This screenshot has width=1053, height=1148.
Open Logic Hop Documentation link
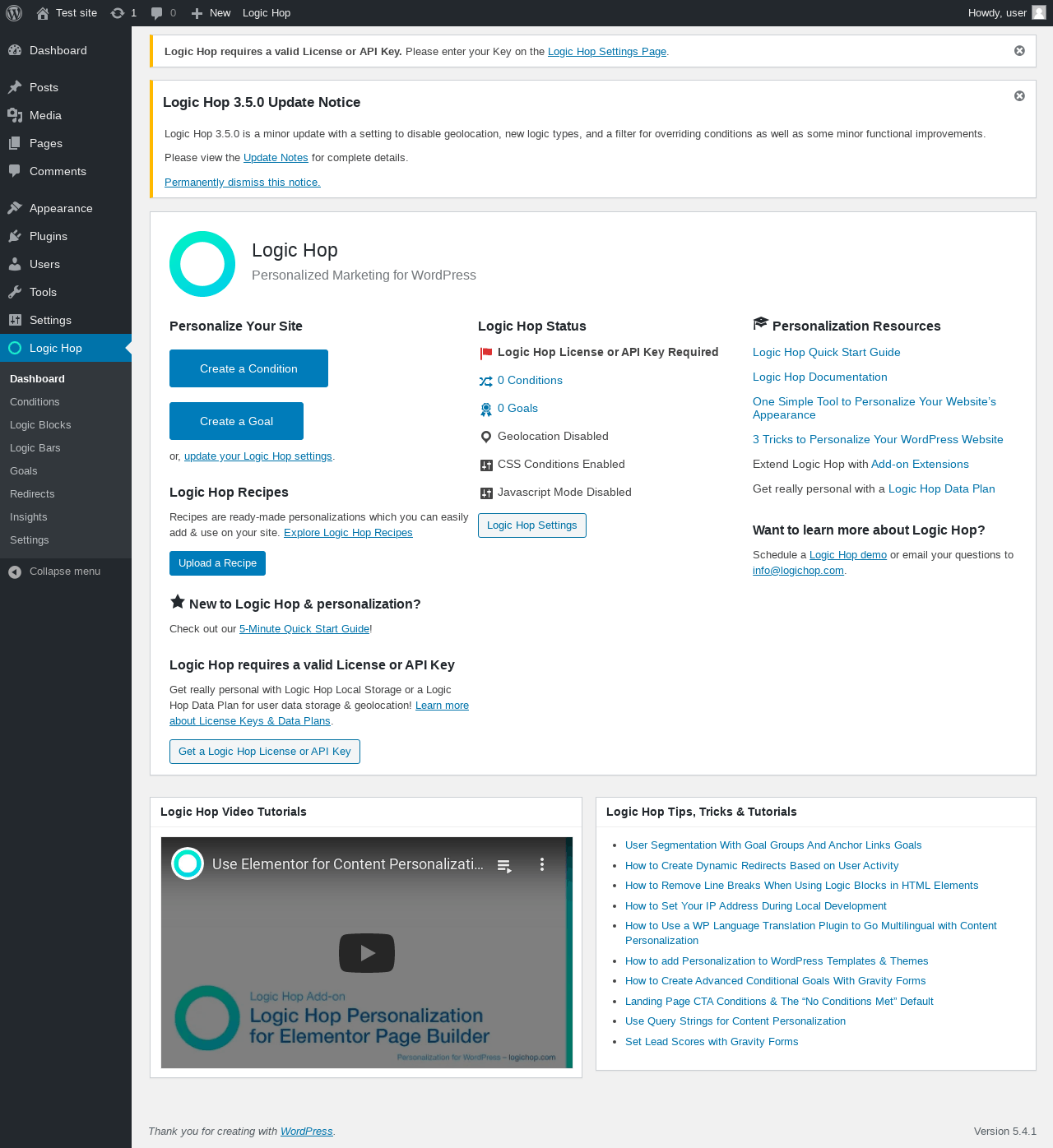[820, 377]
